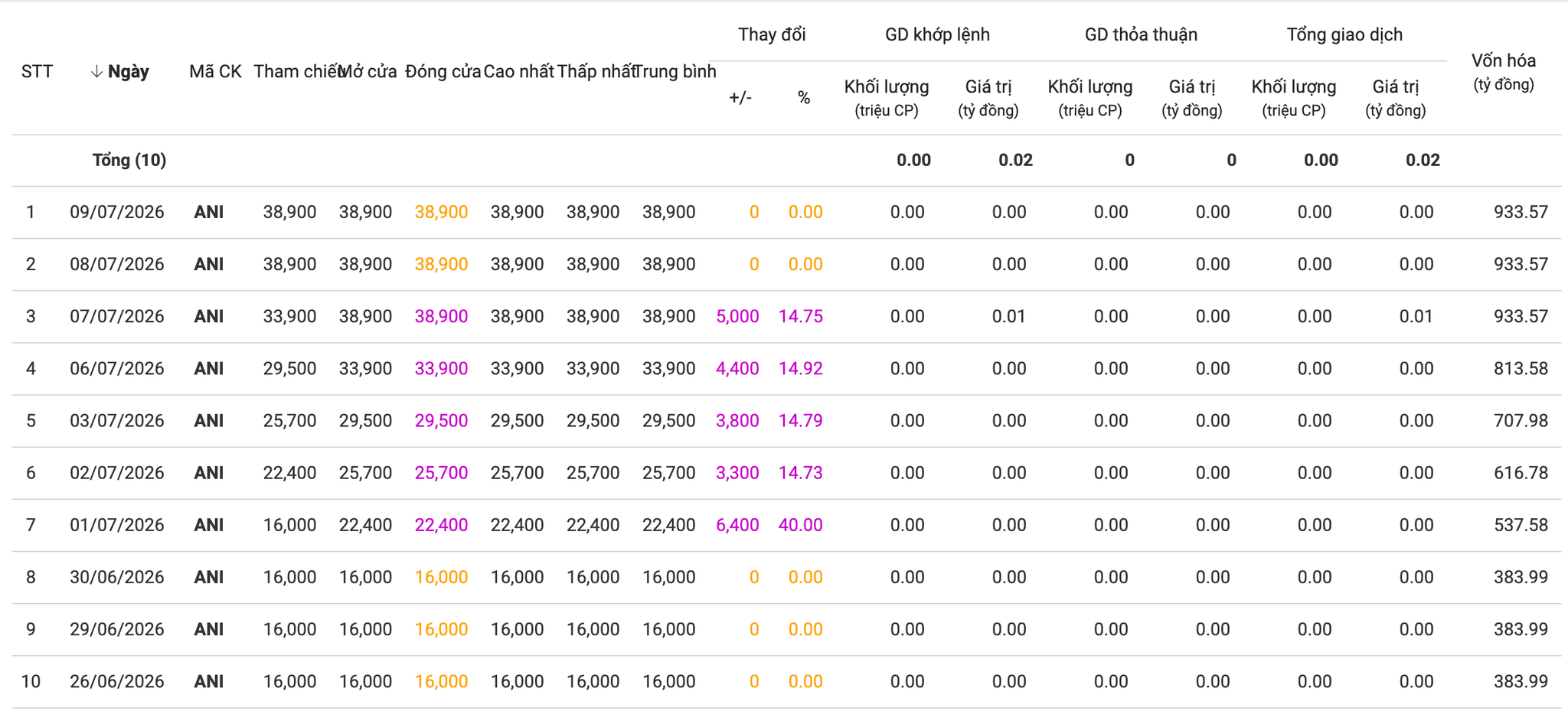Image resolution: width=1568 pixels, height=711 pixels.
Task: Click the GD khớp lệnh group header
Action: pyautogui.click(x=937, y=34)
